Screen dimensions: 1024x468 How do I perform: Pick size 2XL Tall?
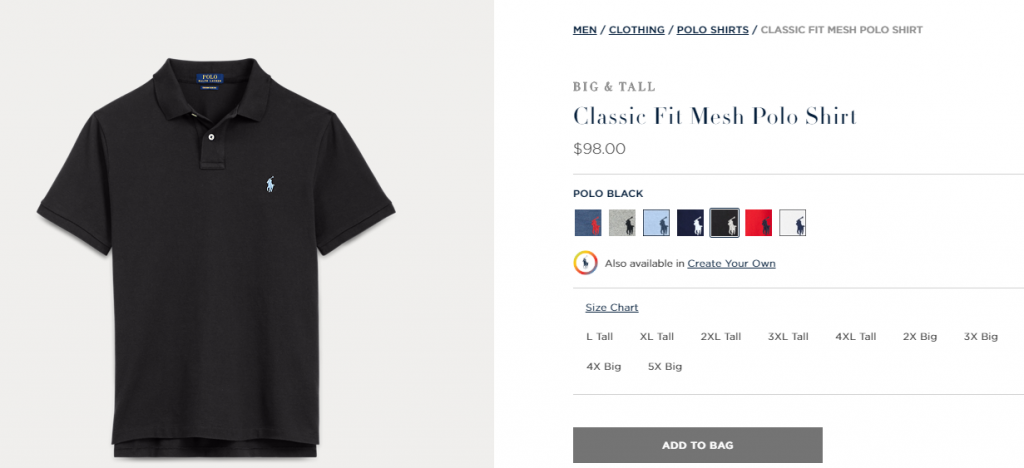pos(720,337)
